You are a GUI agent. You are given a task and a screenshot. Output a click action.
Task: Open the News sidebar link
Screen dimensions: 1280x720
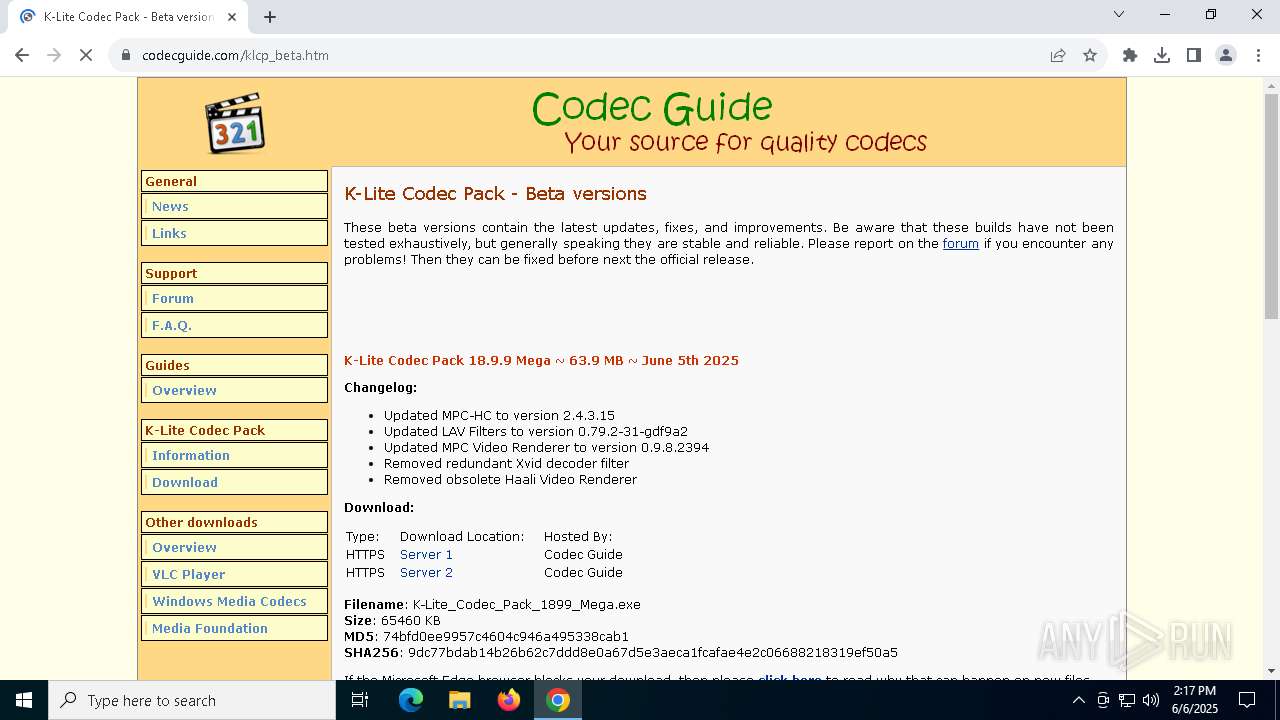[x=234, y=206]
